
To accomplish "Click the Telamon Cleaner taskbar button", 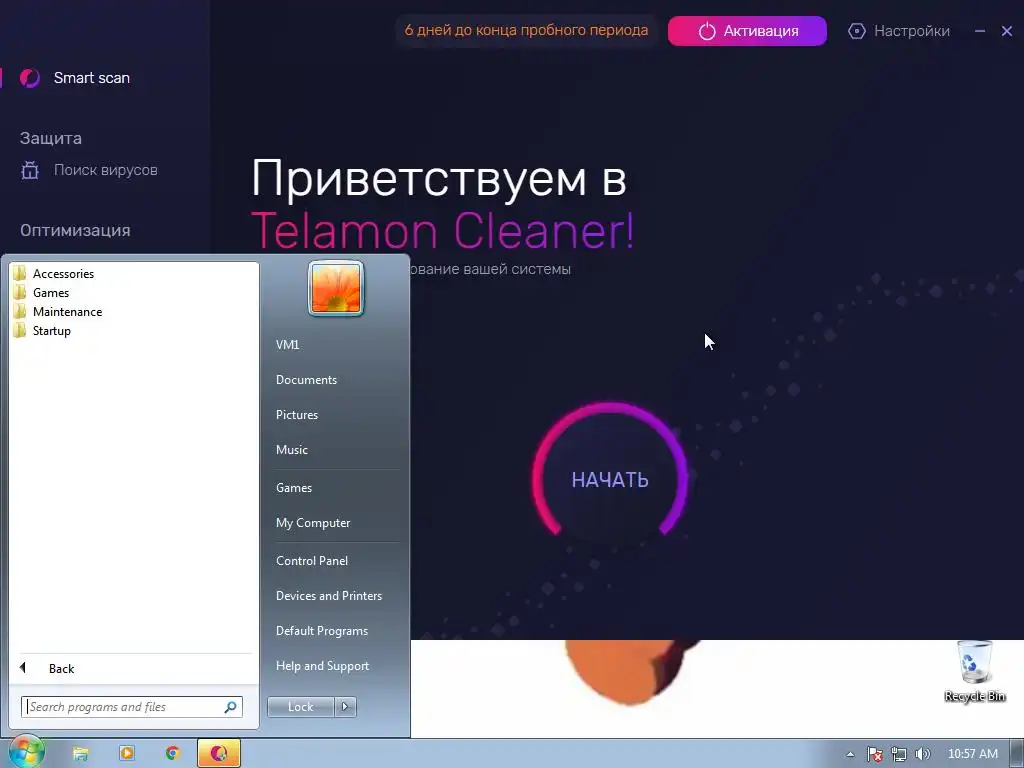I will [219, 754].
